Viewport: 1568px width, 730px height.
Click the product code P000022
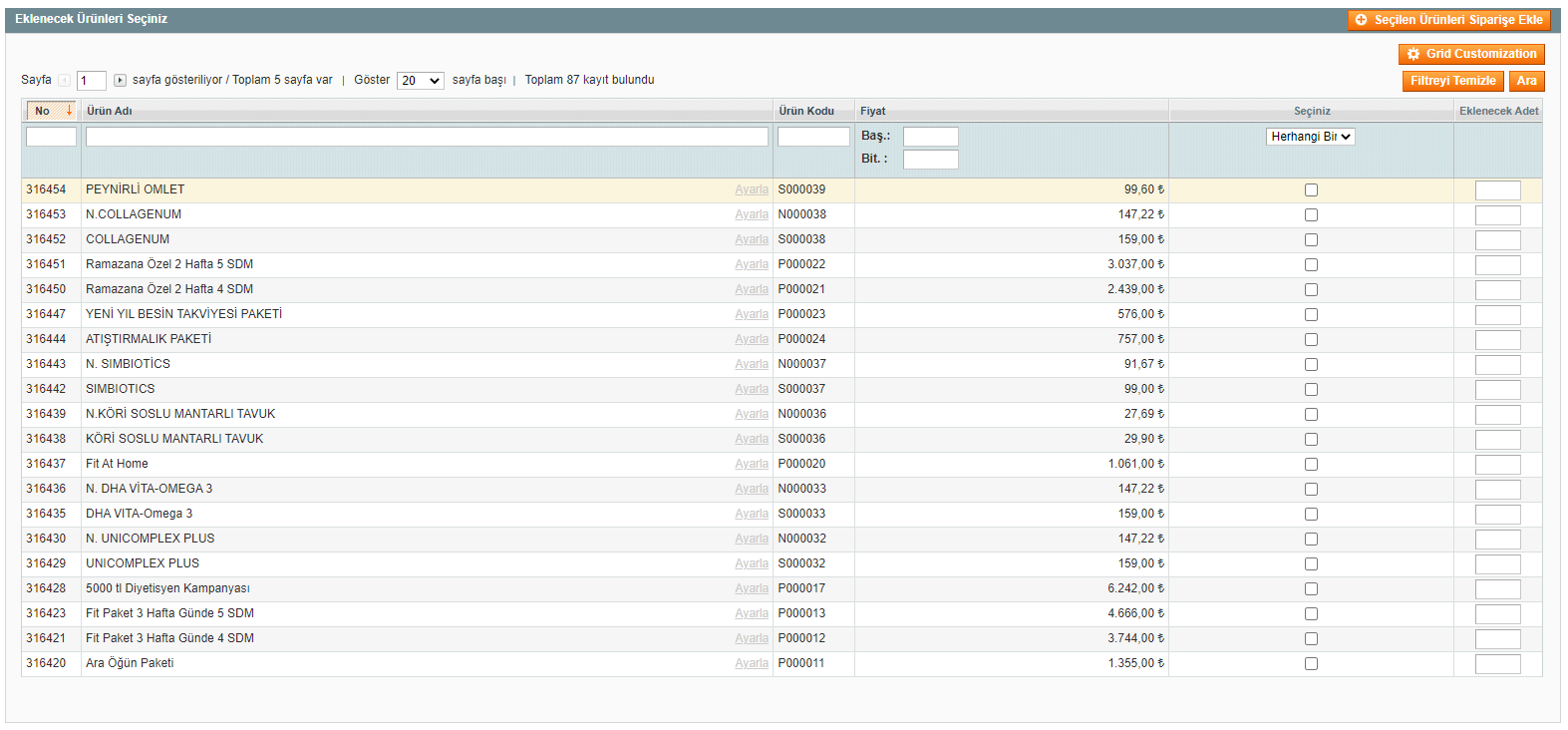(x=801, y=264)
